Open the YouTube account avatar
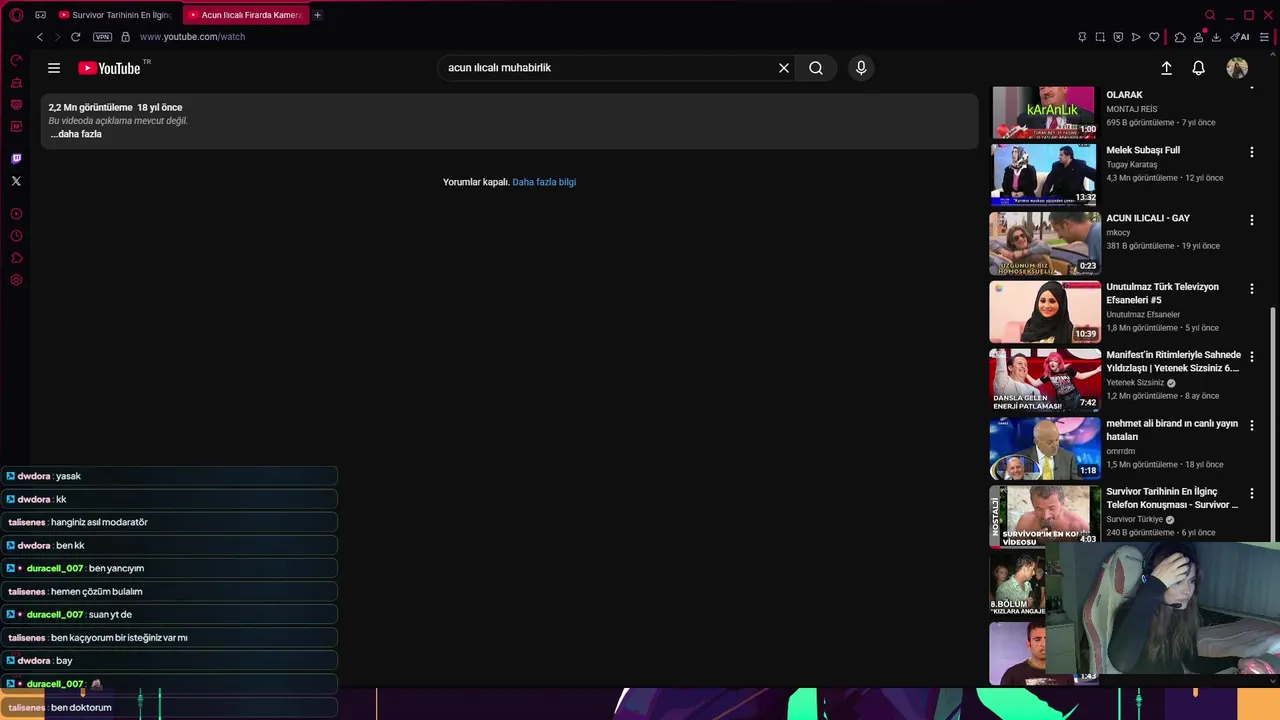Image resolution: width=1280 pixels, height=720 pixels. pos(1237,68)
